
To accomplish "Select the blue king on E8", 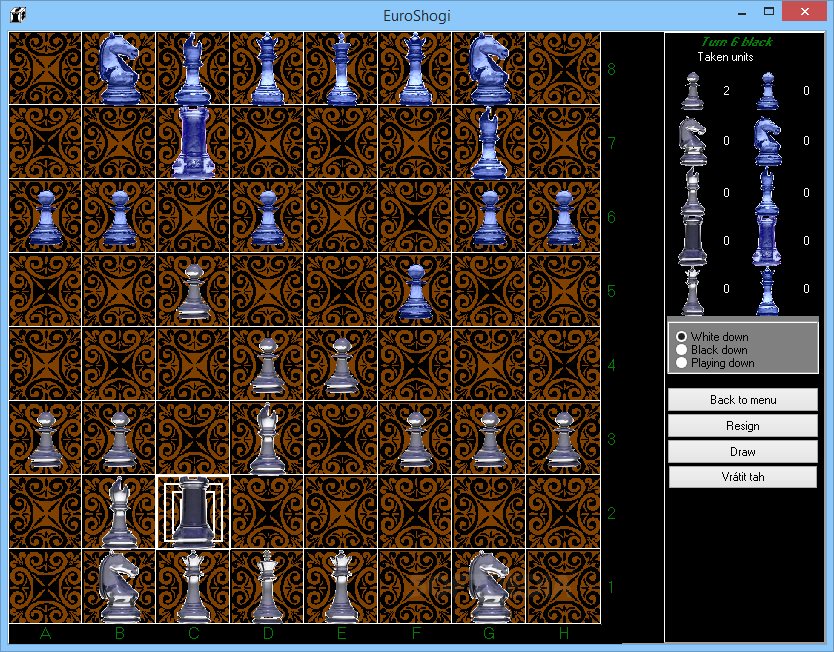I will point(341,68).
